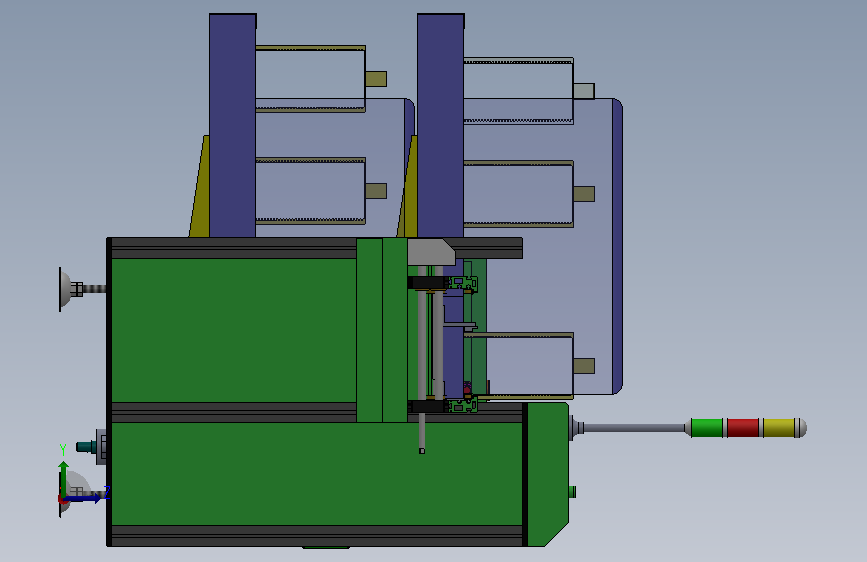This screenshot has width=867, height=562.
Task: Select the green chamfered right end cover
Action: pyautogui.click(x=547, y=475)
